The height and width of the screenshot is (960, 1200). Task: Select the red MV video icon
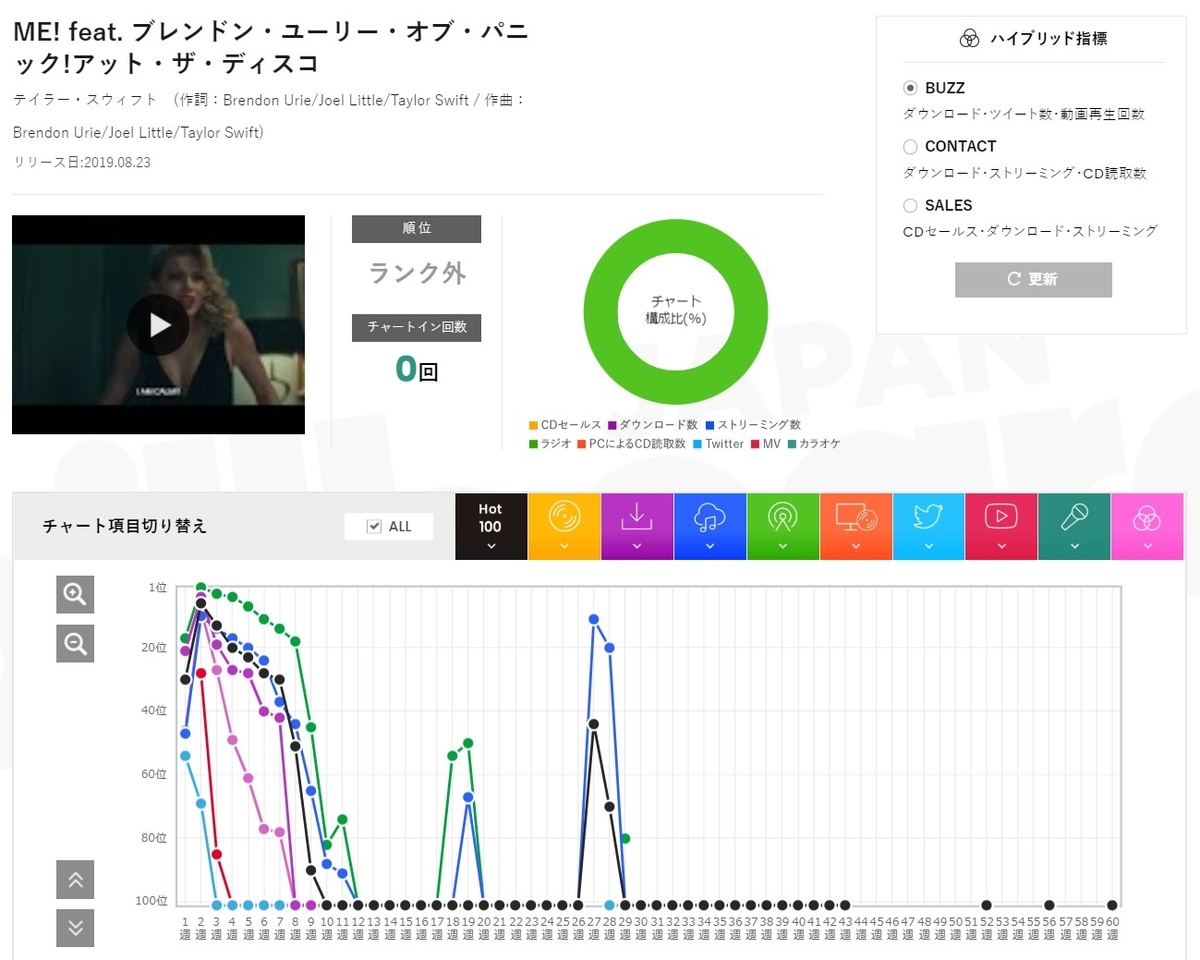[1001, 526]
